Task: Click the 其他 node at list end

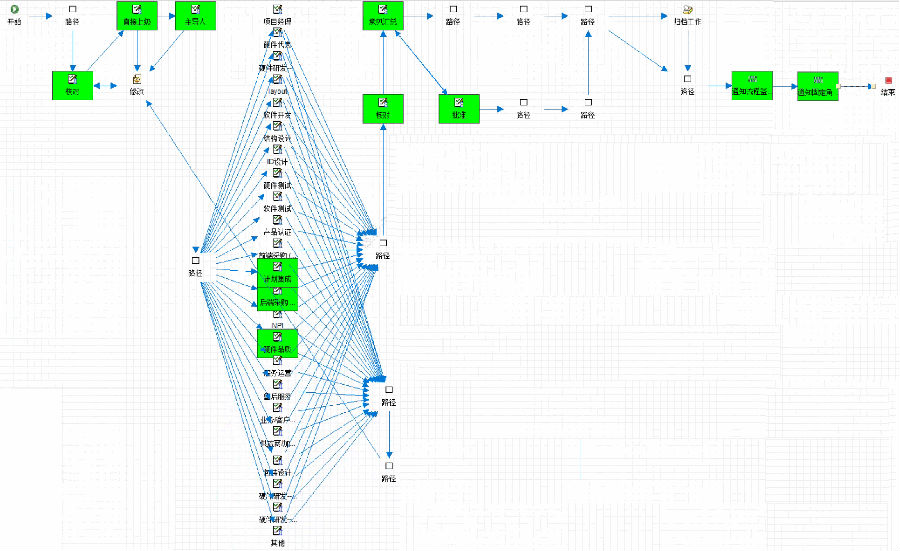Action: pos(277,532)
